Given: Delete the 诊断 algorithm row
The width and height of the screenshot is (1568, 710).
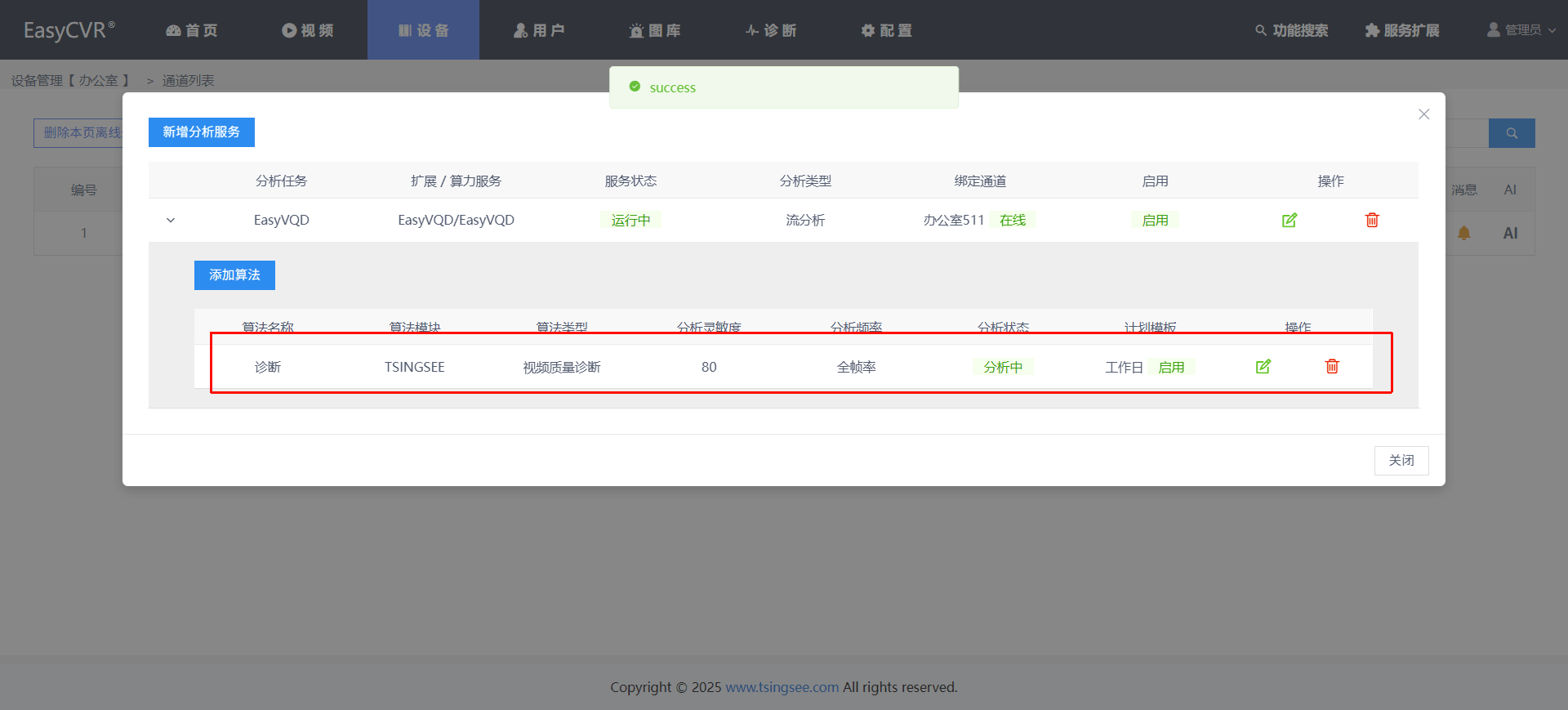Looking at the screenshot, I should [x=1332, y=366].
